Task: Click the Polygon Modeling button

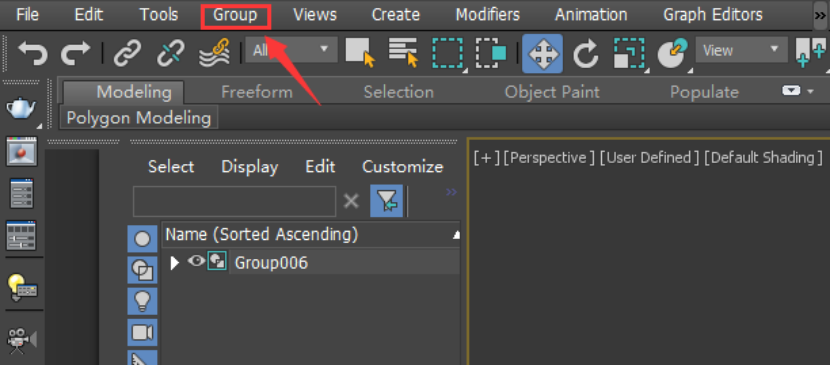Action: [x=139, y=117]
